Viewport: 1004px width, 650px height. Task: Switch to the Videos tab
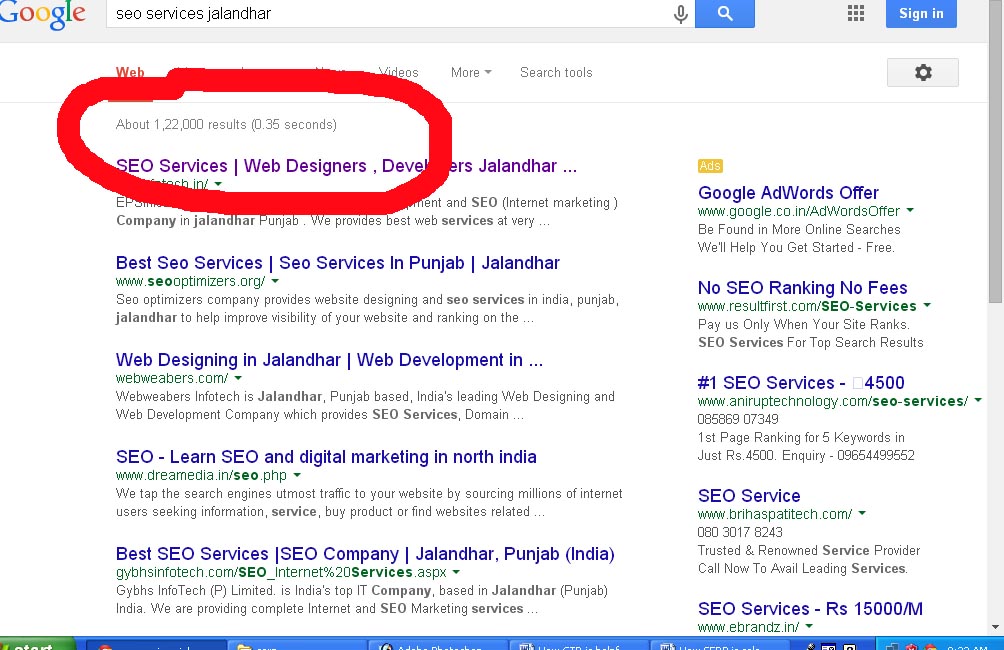398,72
